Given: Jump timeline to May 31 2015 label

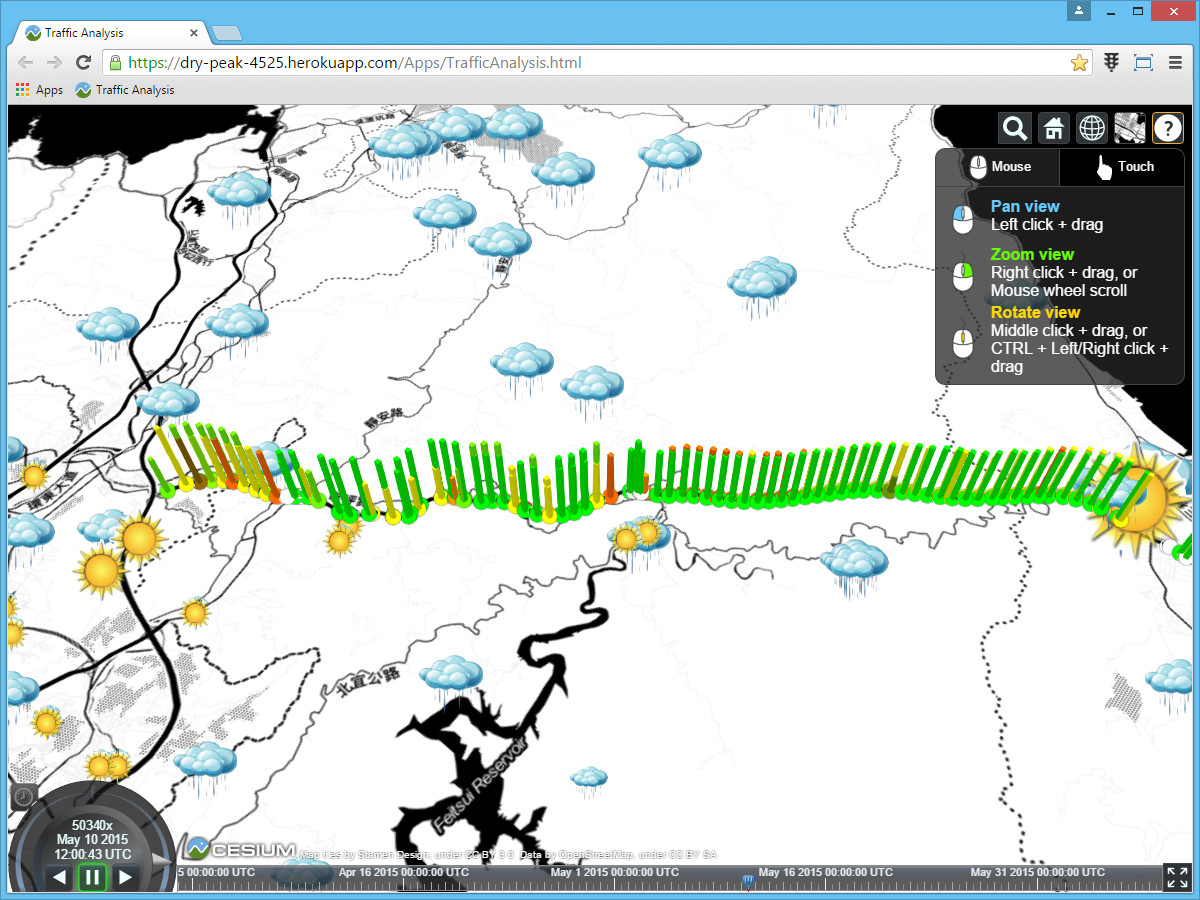Looking at the screenshot, I should point(1038,872).
